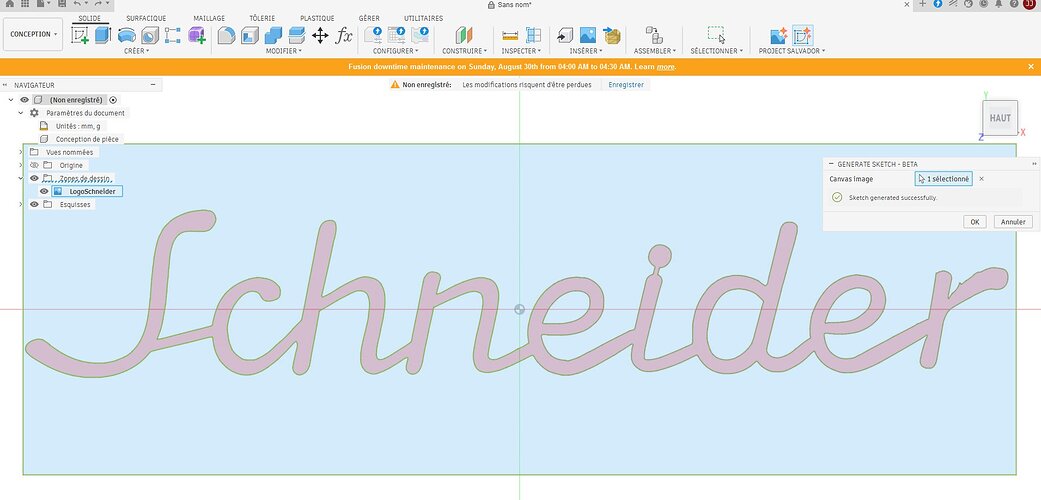Viewport: 1041px width, 500px height.
Task: Click the Redo arrow
Action: pyautogui.click(x=98, y=4)
